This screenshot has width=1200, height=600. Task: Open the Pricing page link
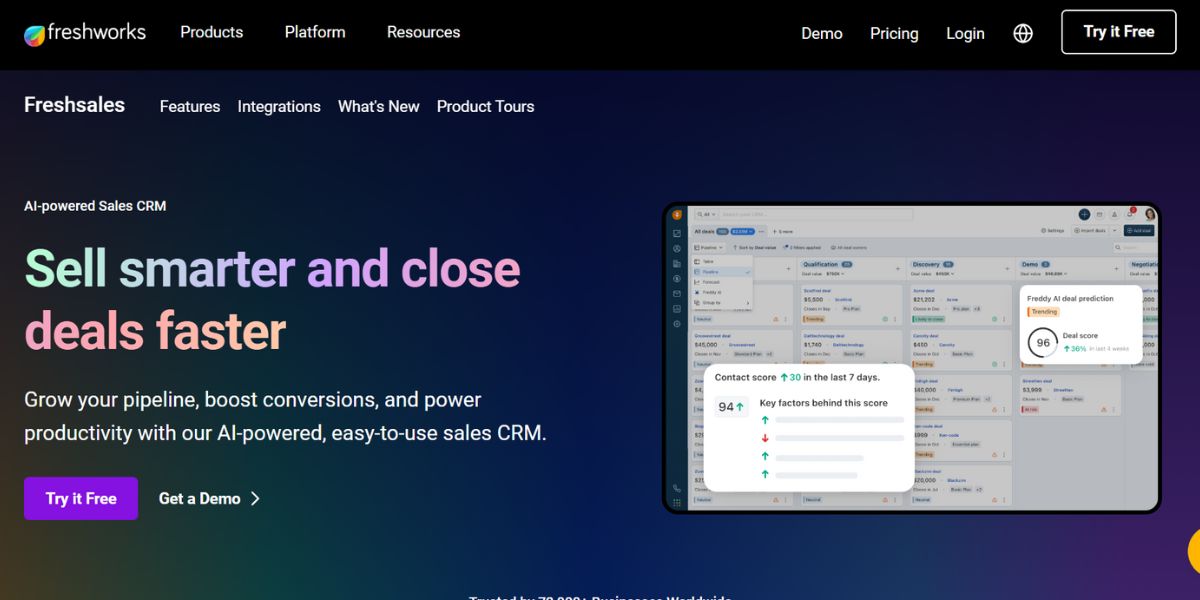pos(893,33)
